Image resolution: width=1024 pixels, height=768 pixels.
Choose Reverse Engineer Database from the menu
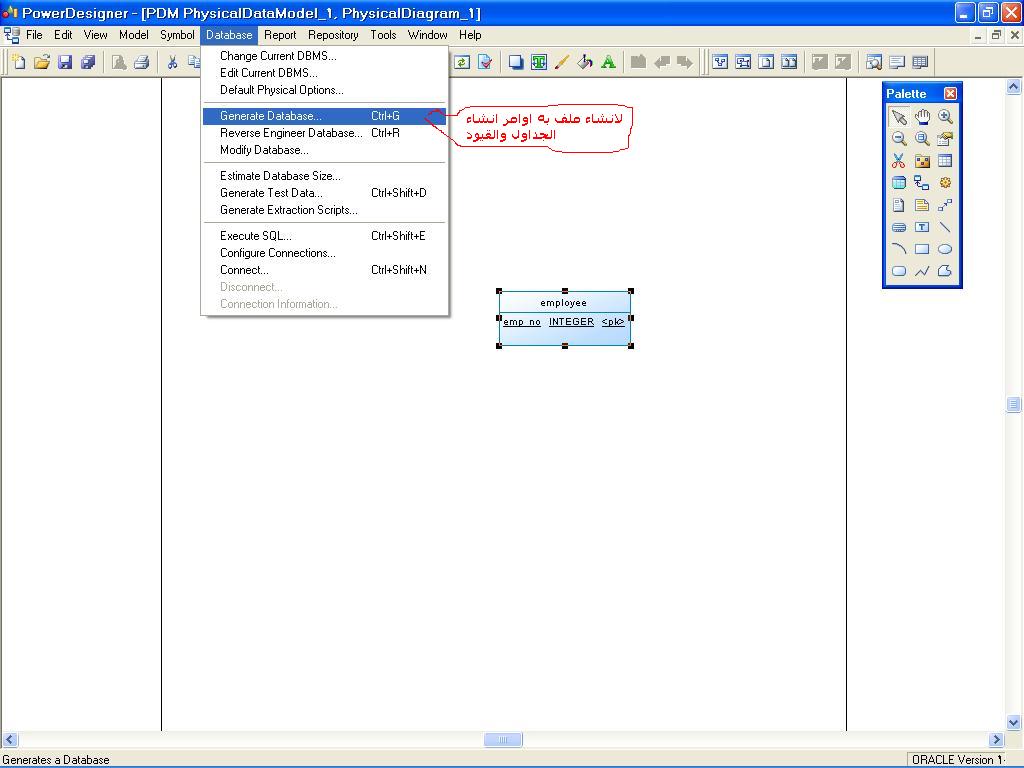point(290,133)
